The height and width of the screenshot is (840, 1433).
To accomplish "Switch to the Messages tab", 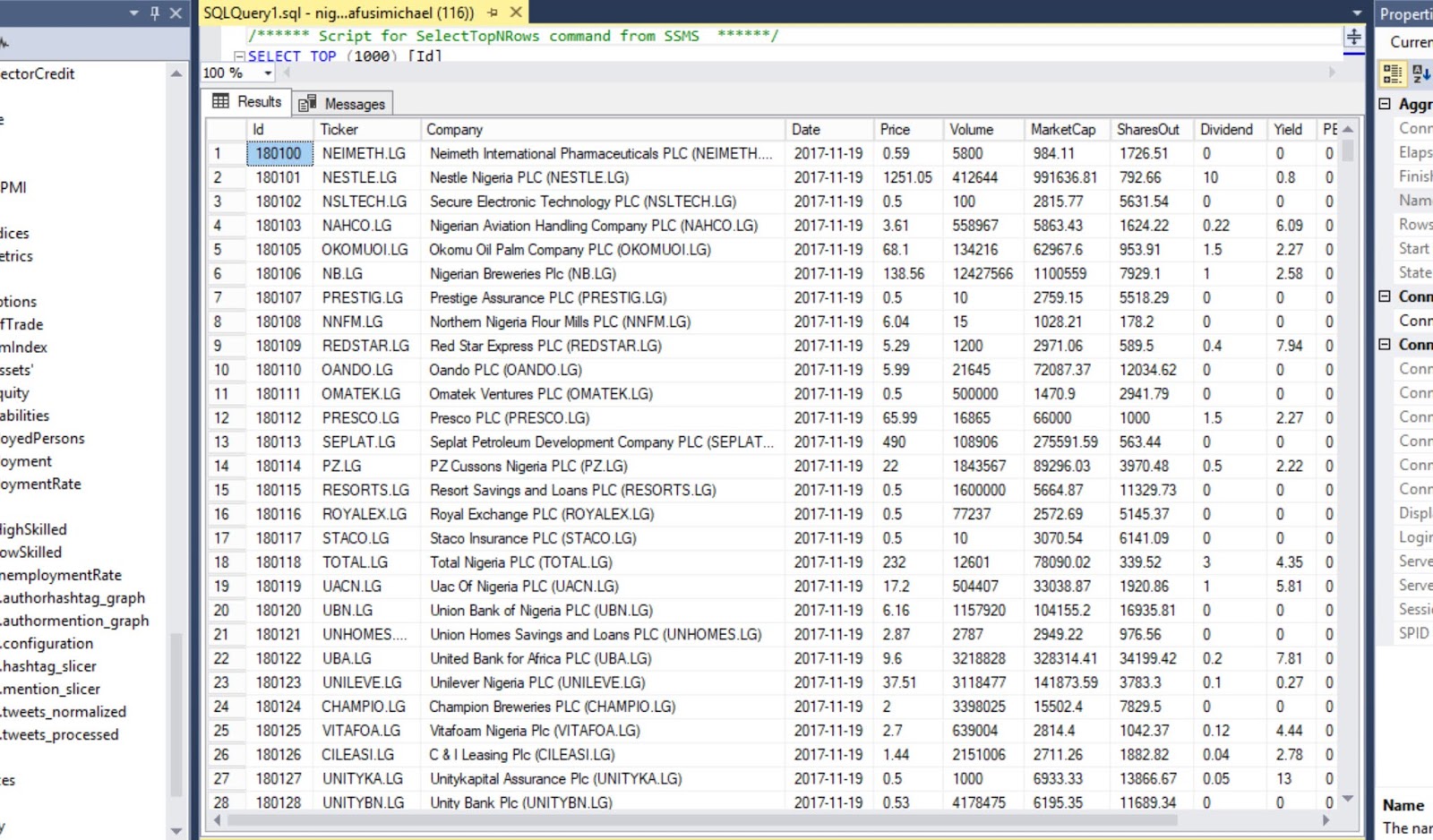I will click(x=356, y=103).
